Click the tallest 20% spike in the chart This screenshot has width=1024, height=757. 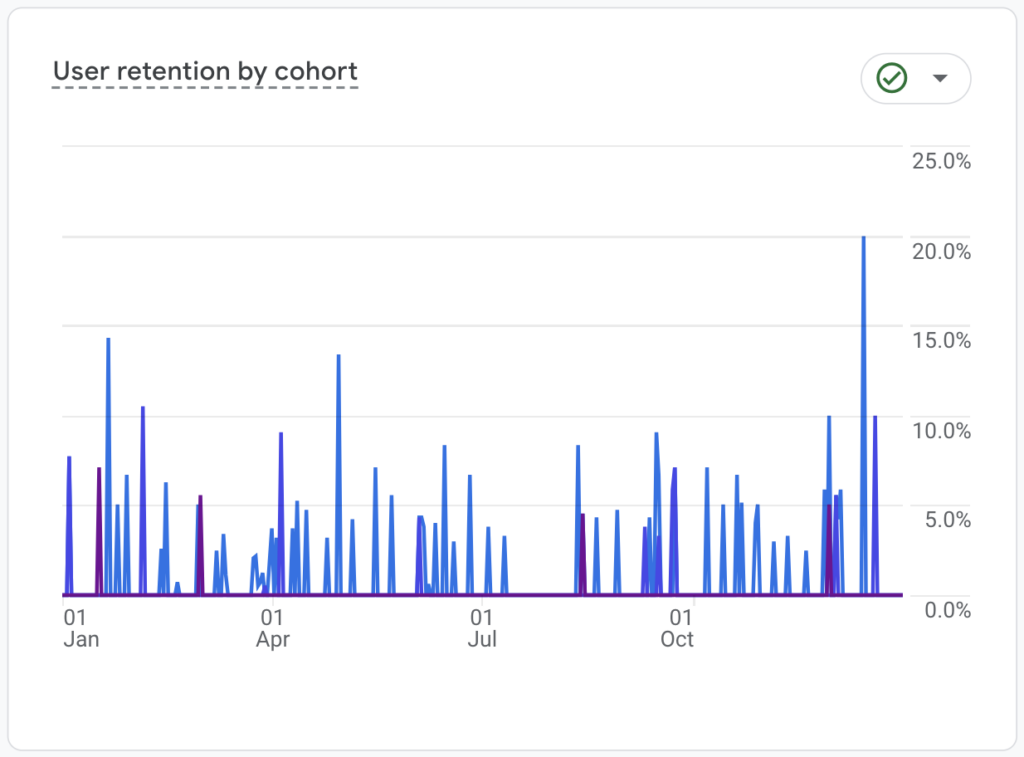863,240
